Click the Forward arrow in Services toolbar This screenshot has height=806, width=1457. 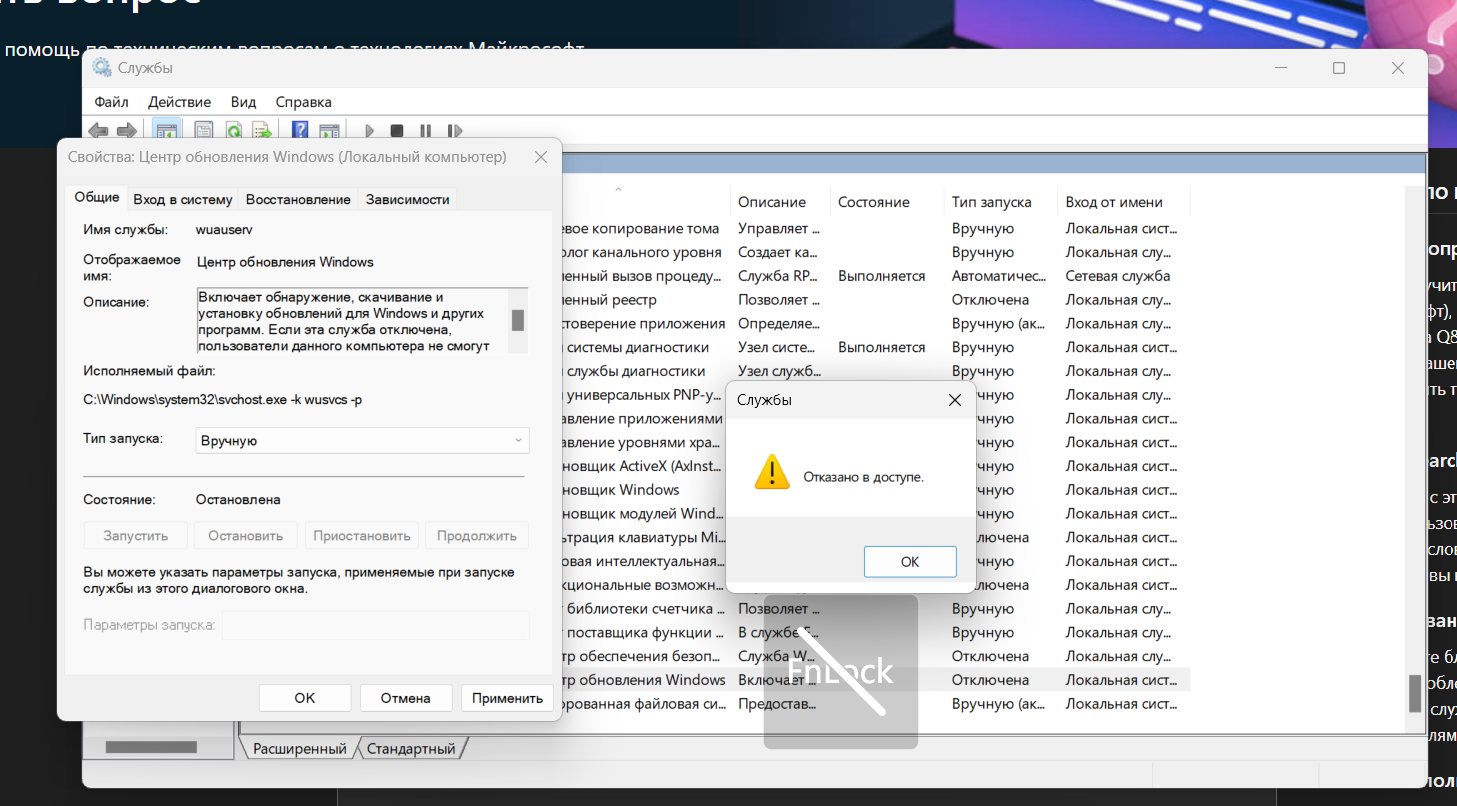tap(126, 131)
